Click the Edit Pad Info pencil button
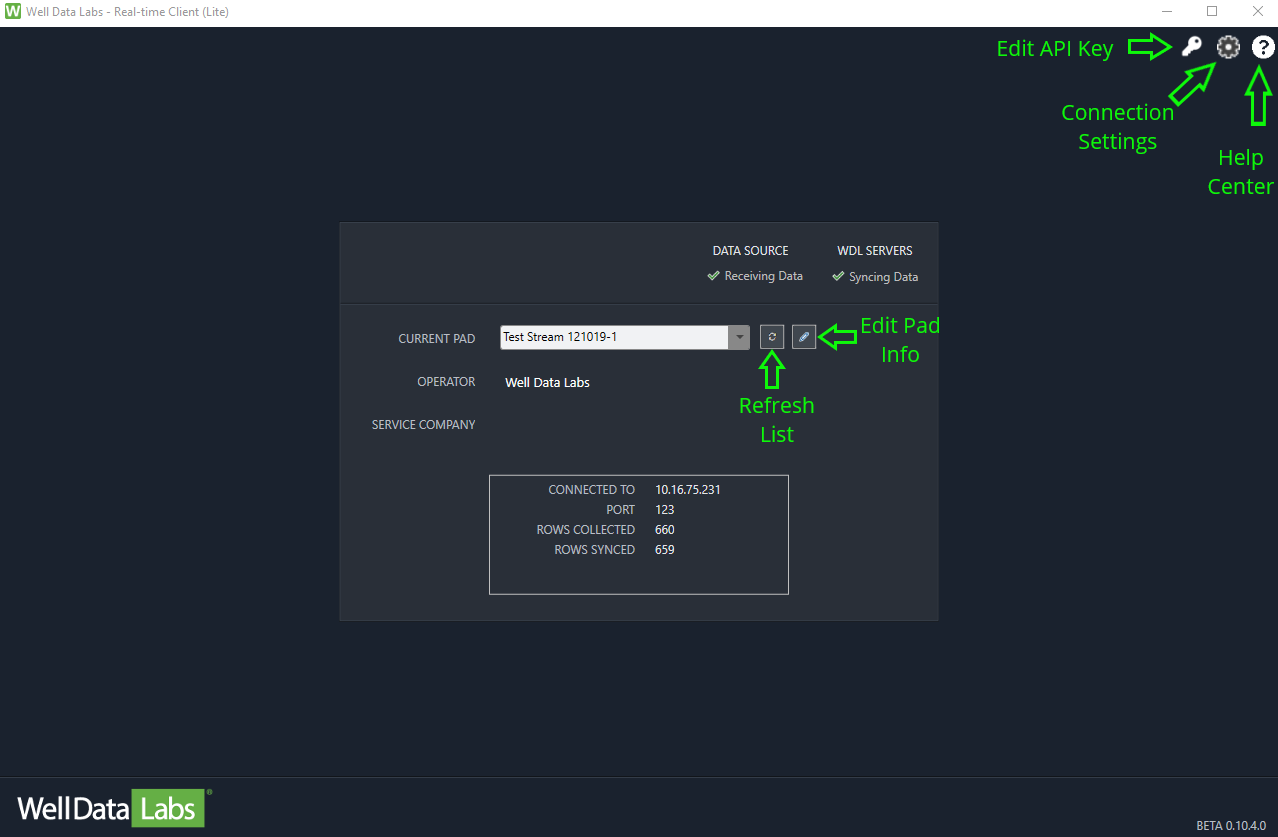Screen dimensions: 1278x837 804,337
